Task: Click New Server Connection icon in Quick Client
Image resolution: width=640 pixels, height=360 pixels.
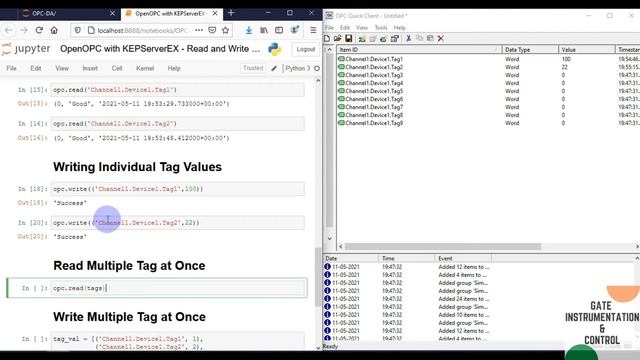Action: pos(362,38)
